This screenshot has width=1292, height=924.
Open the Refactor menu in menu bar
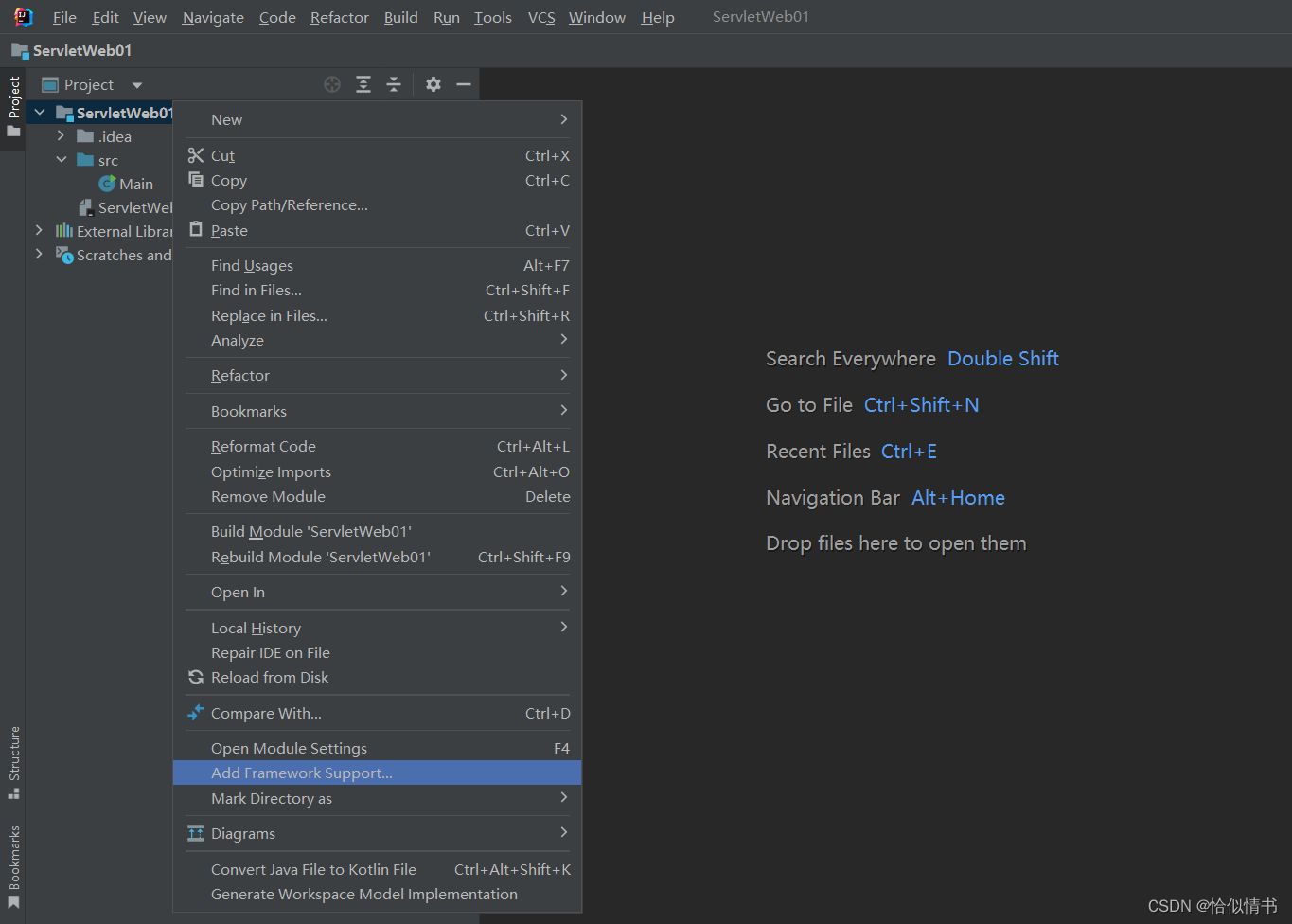(x=339, y=17)
